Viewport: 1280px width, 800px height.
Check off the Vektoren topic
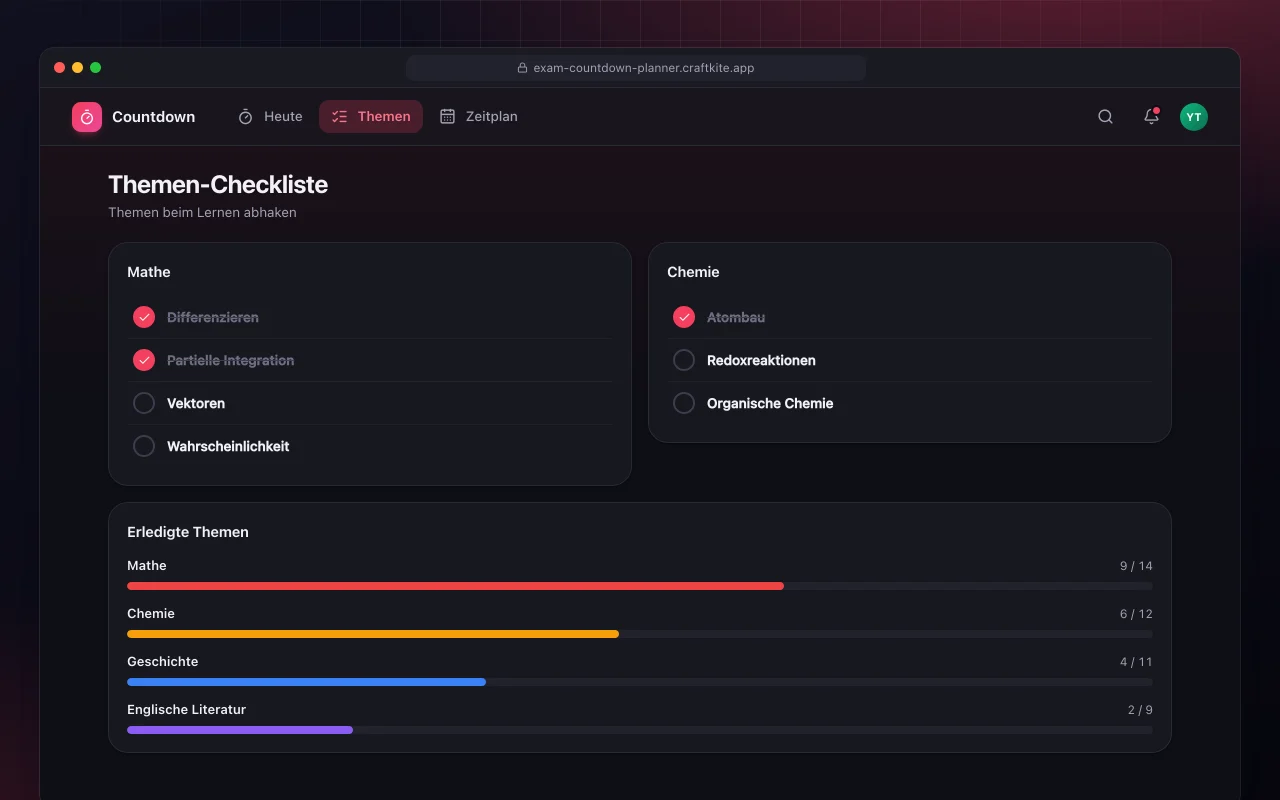click(144, 403)
